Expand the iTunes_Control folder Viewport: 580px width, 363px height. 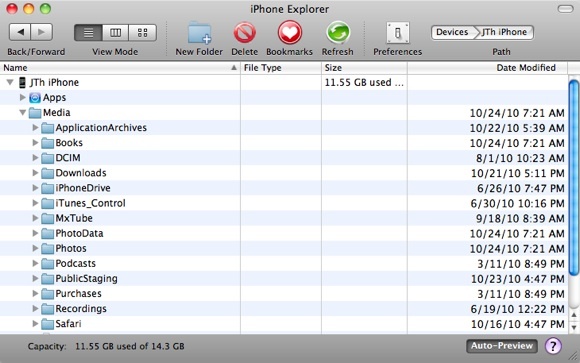pos(35,203)
